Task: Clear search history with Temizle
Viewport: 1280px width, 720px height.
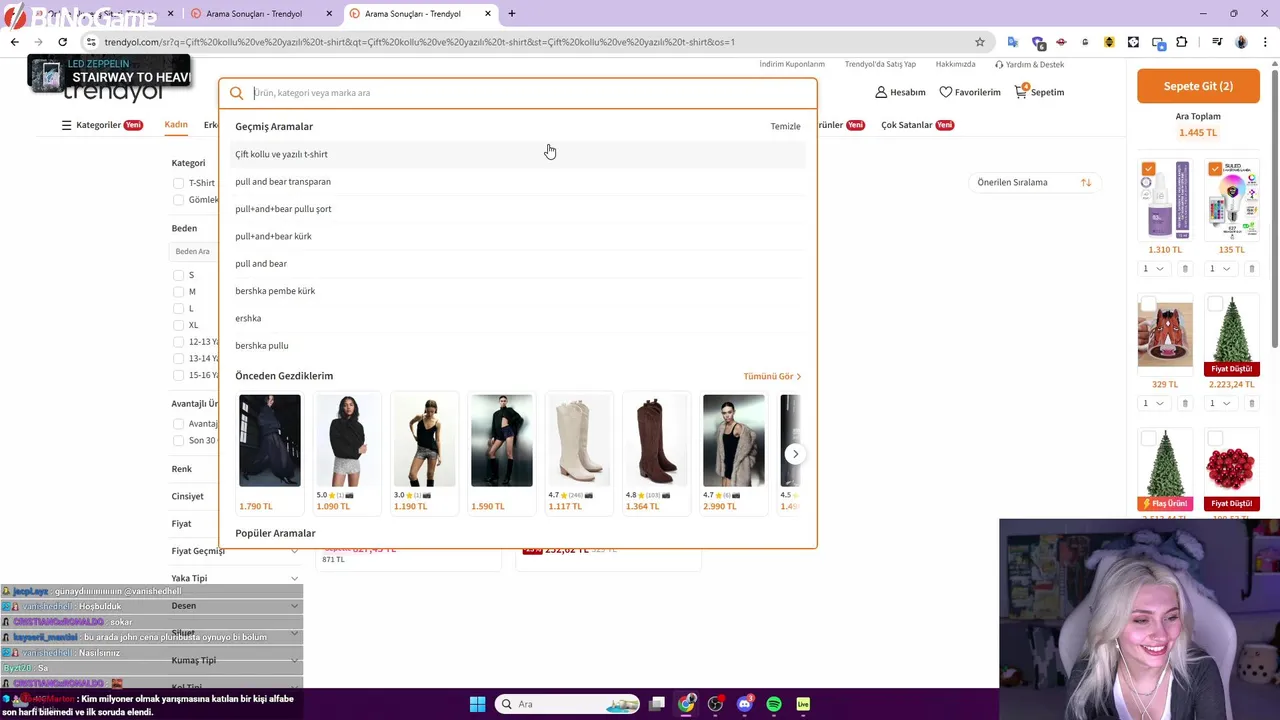Action: [785, 127]
